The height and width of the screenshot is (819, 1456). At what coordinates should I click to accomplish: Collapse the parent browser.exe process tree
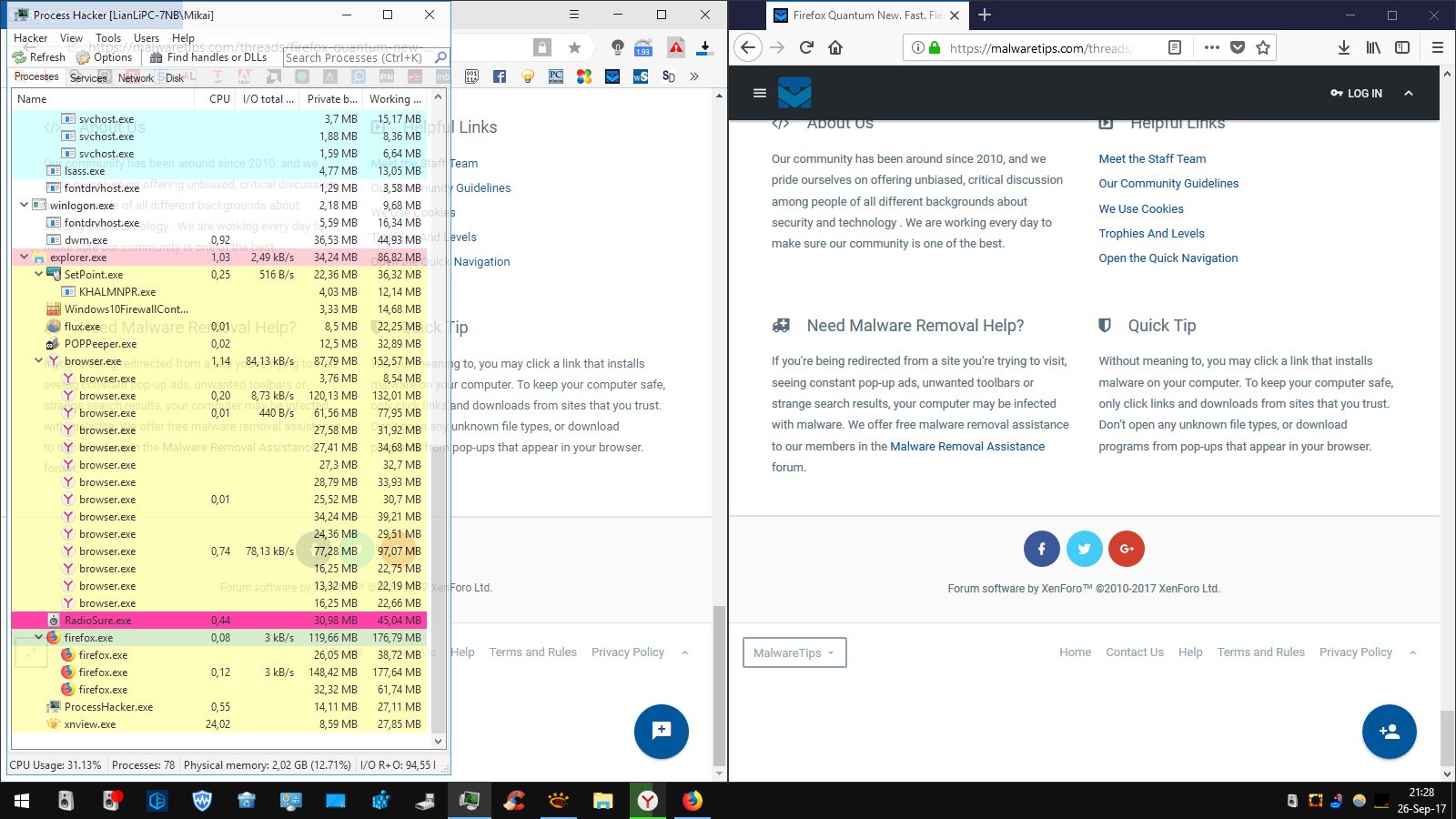pos(38,361)
